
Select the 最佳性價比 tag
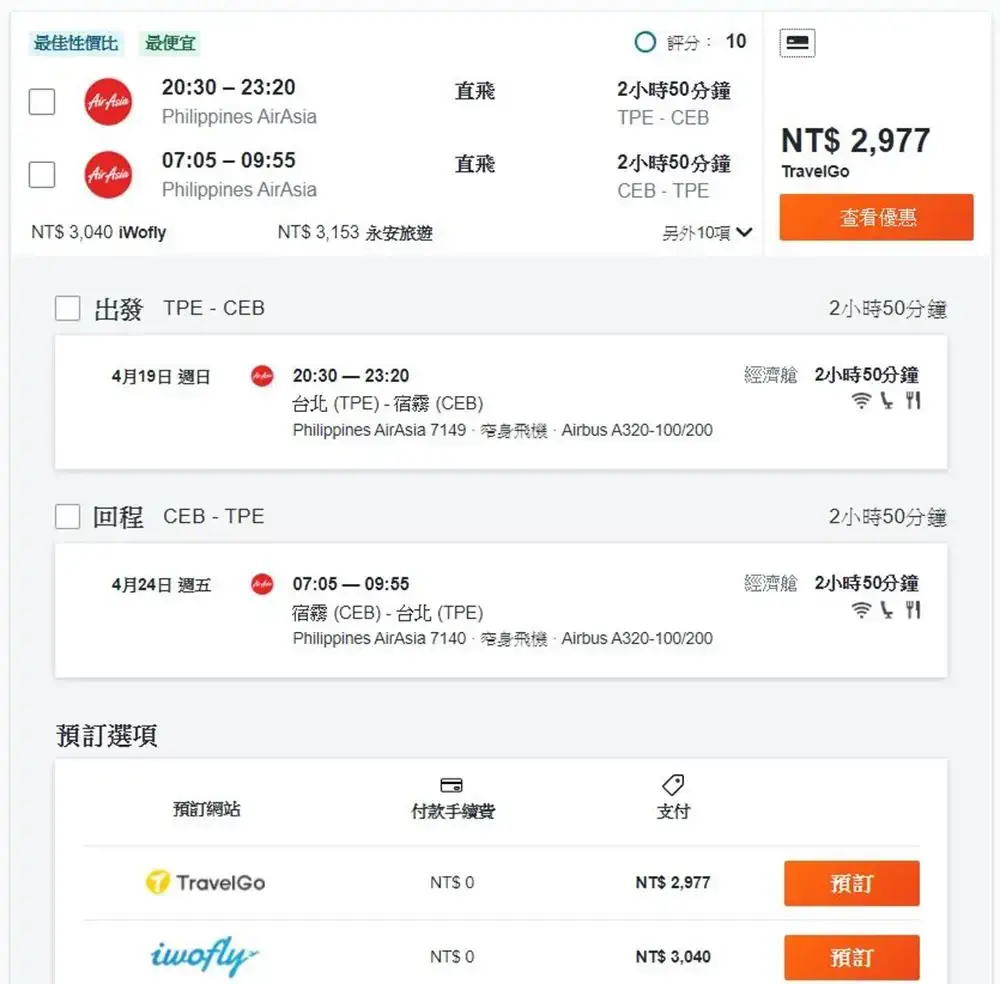coord(76,43)
